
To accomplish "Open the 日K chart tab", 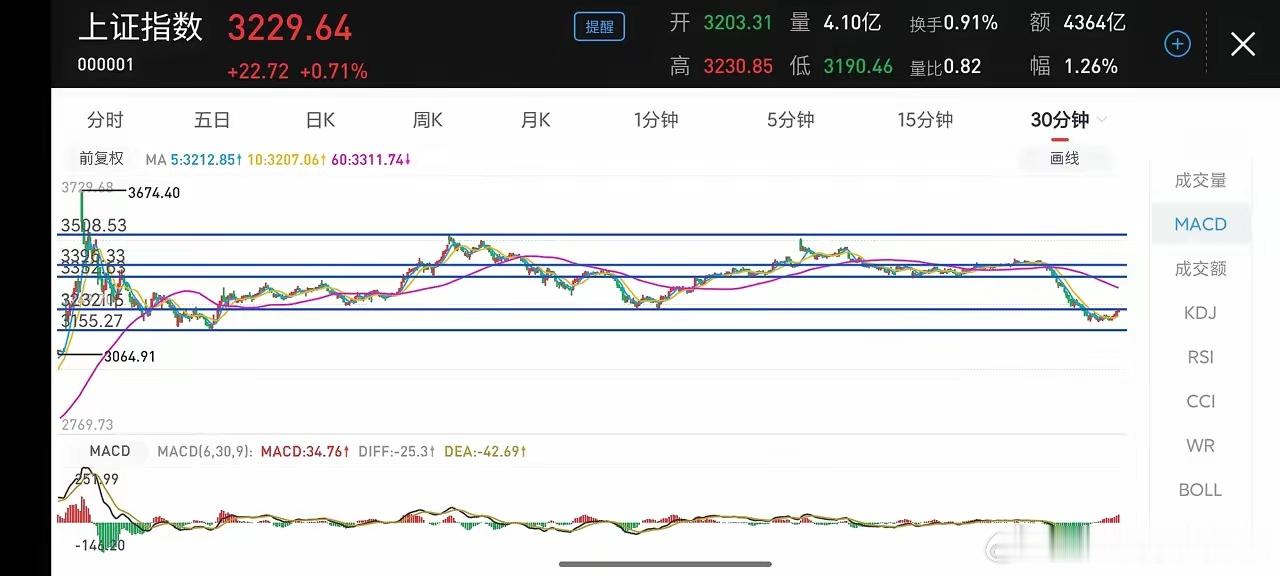I will pyautogui.click(x=320, y=120).
